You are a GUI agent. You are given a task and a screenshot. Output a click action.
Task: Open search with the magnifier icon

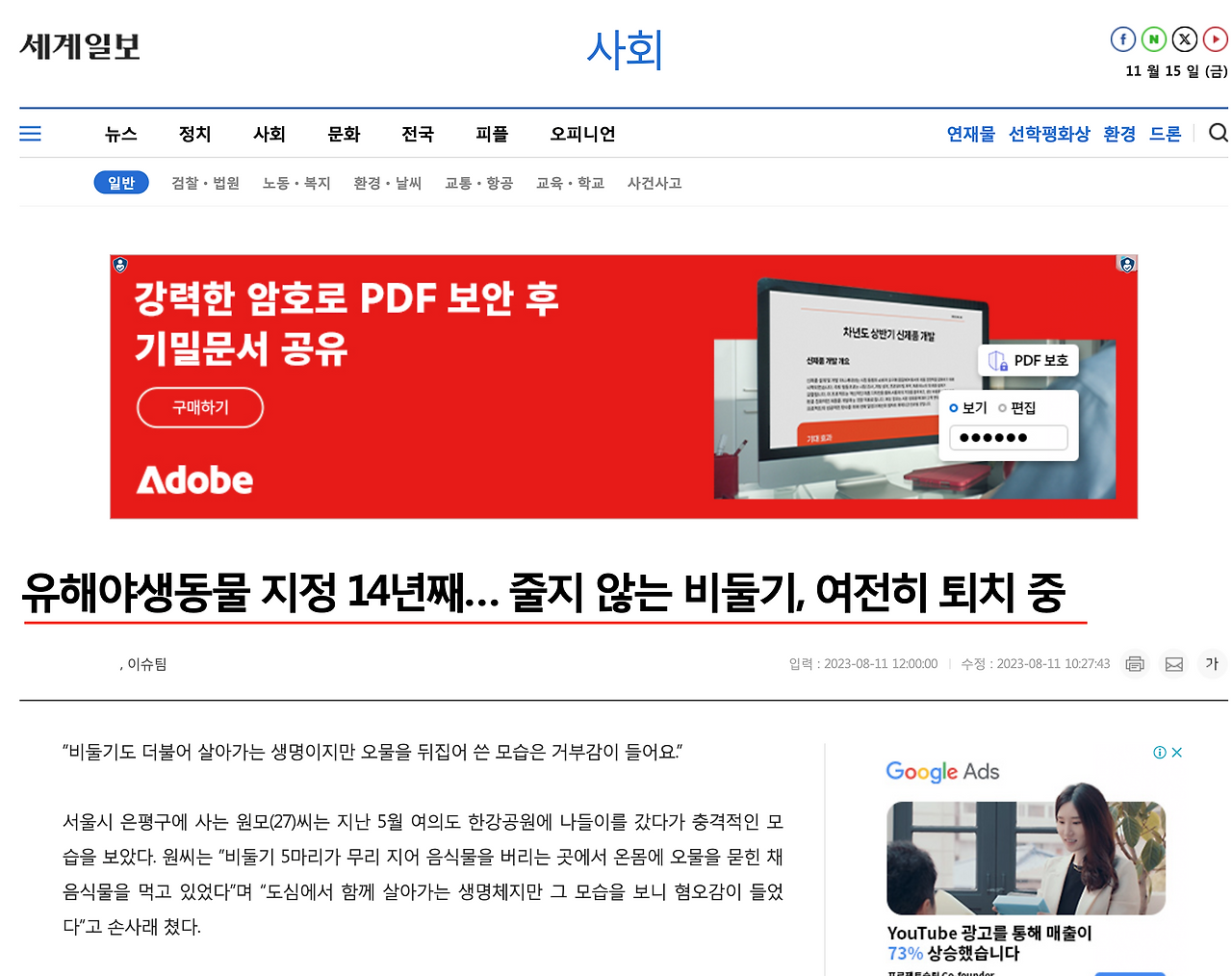click(1218, 133)
